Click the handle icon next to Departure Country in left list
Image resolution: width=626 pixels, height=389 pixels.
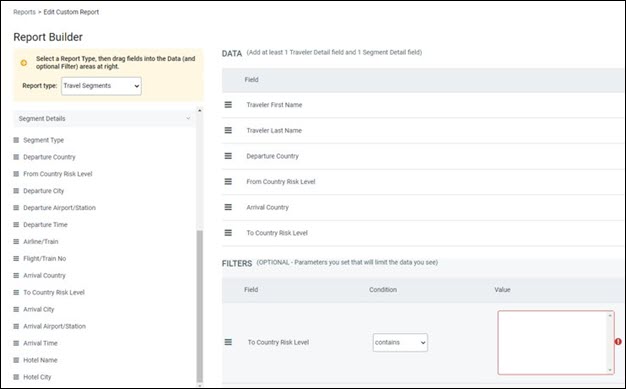16,157
